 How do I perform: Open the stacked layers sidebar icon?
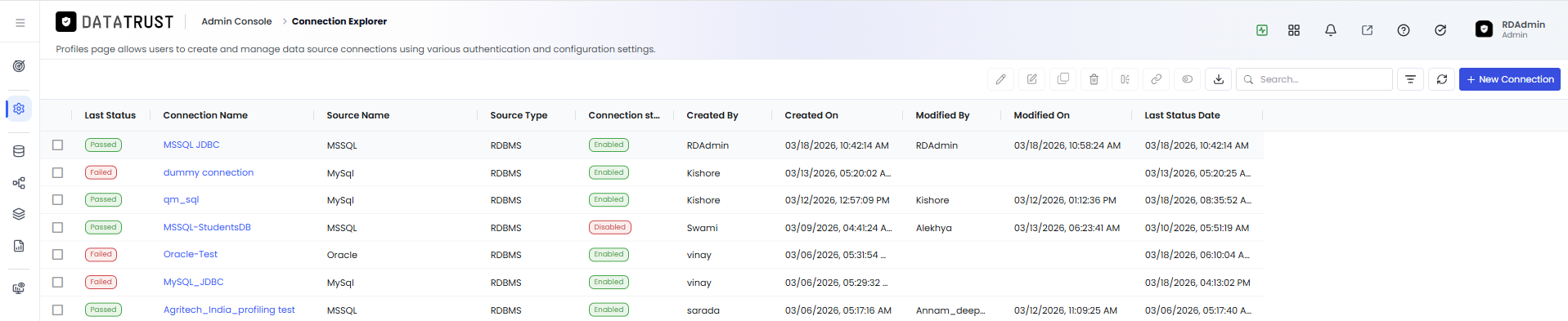(19, 214)
